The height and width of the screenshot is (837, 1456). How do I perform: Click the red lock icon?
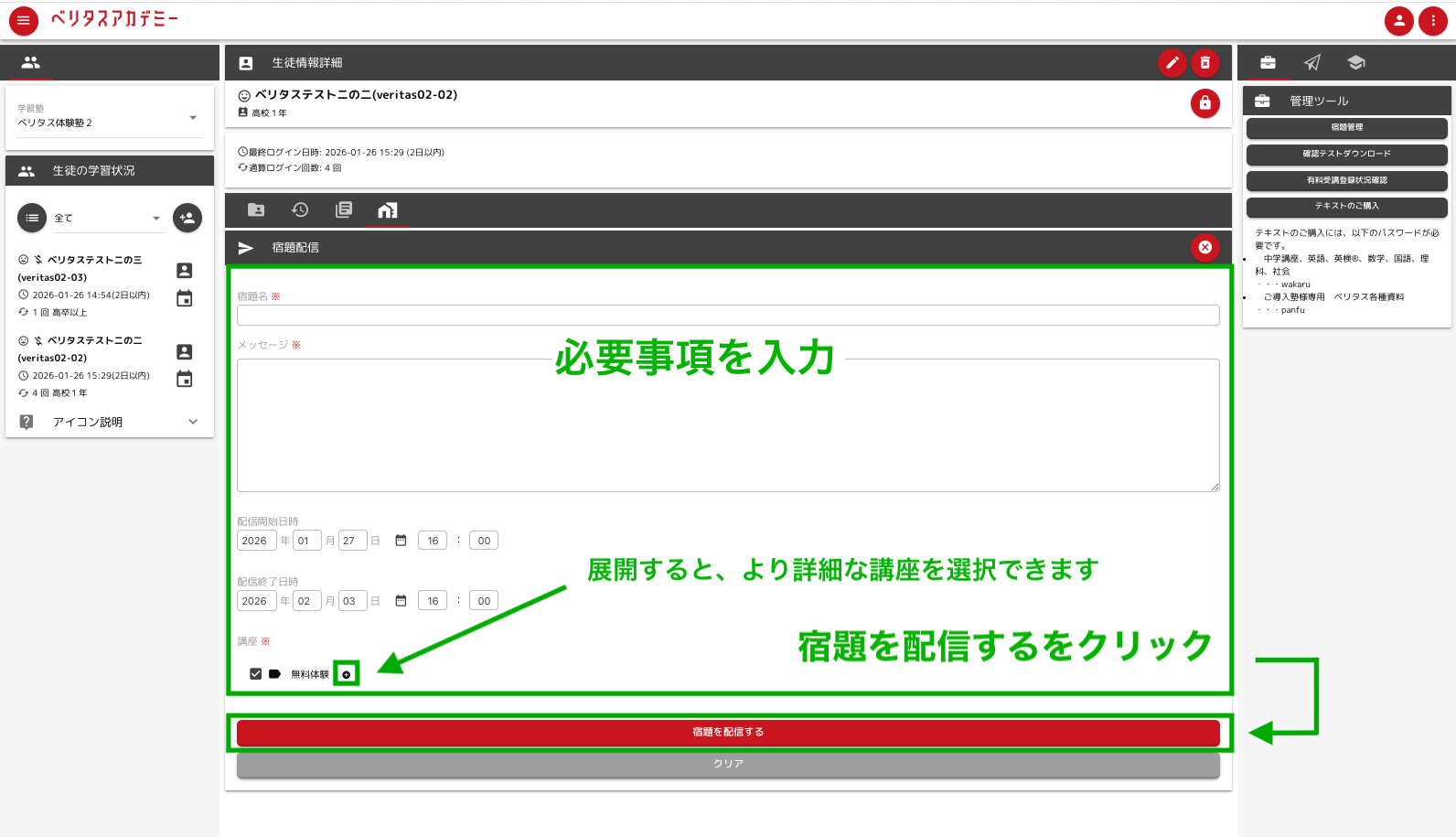(x=1205, y=103)
